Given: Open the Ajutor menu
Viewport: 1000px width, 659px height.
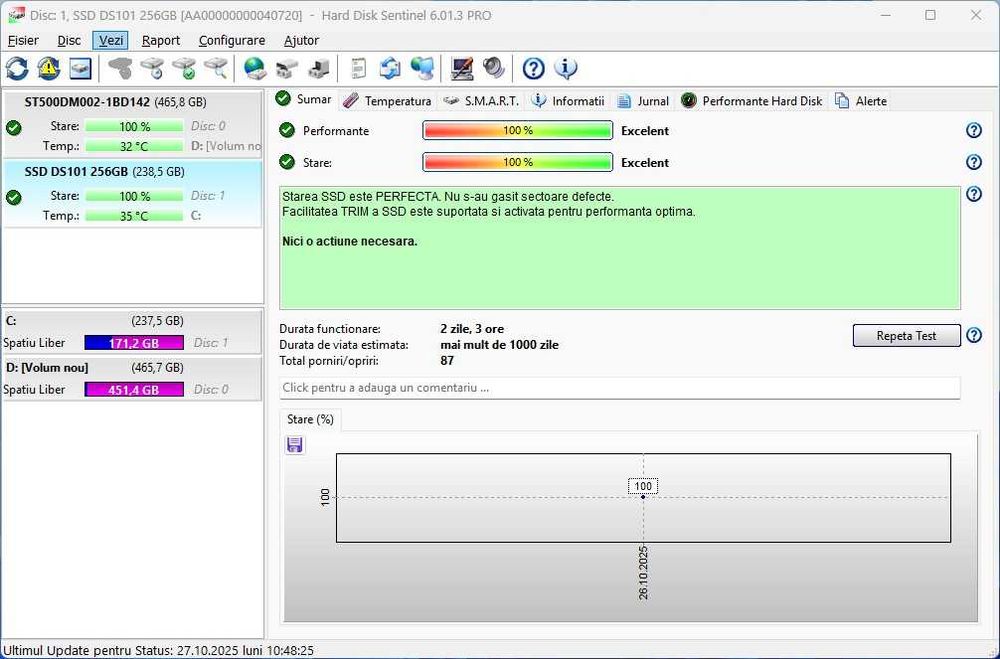Looking at the screenshot, I should coord(301,40).
